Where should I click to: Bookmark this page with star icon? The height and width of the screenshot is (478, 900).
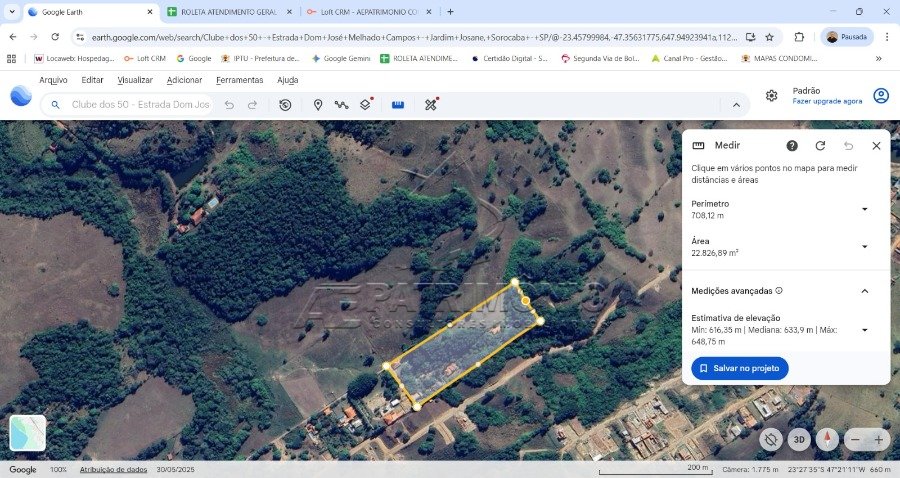point(770,37)
